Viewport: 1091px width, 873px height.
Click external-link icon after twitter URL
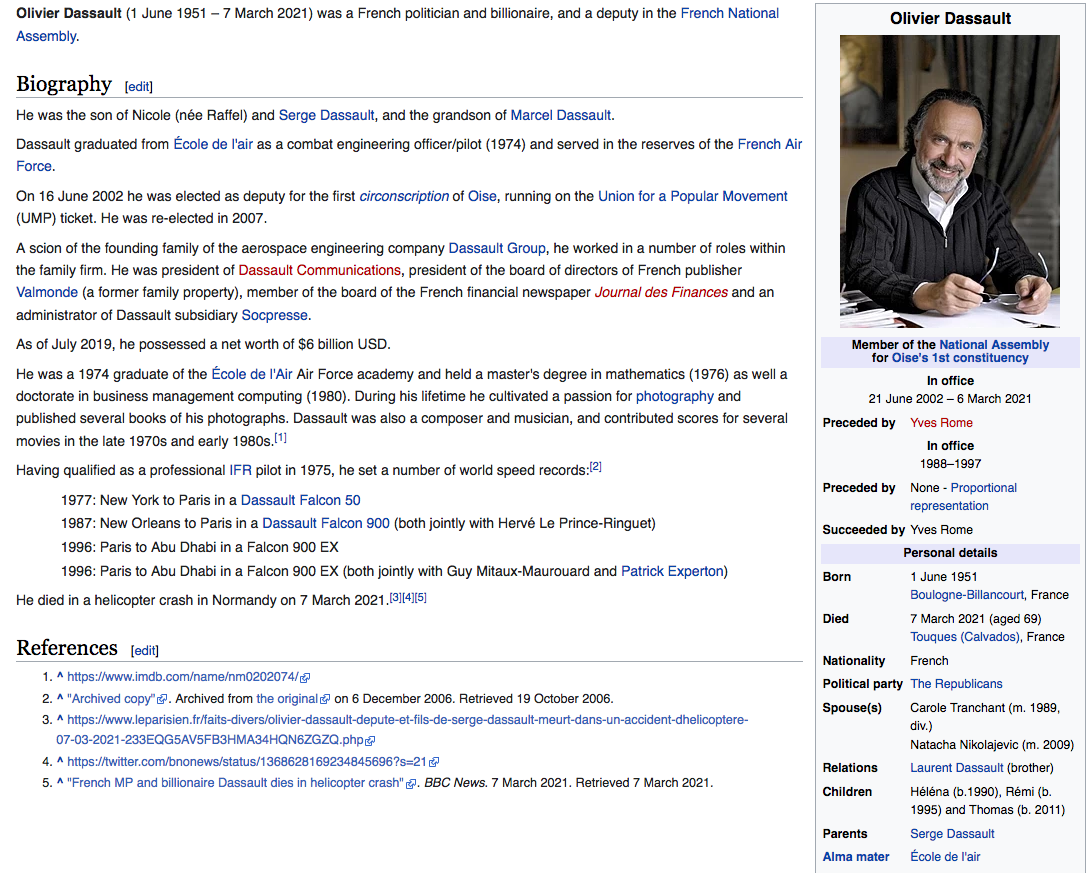(x=433, y=762)
